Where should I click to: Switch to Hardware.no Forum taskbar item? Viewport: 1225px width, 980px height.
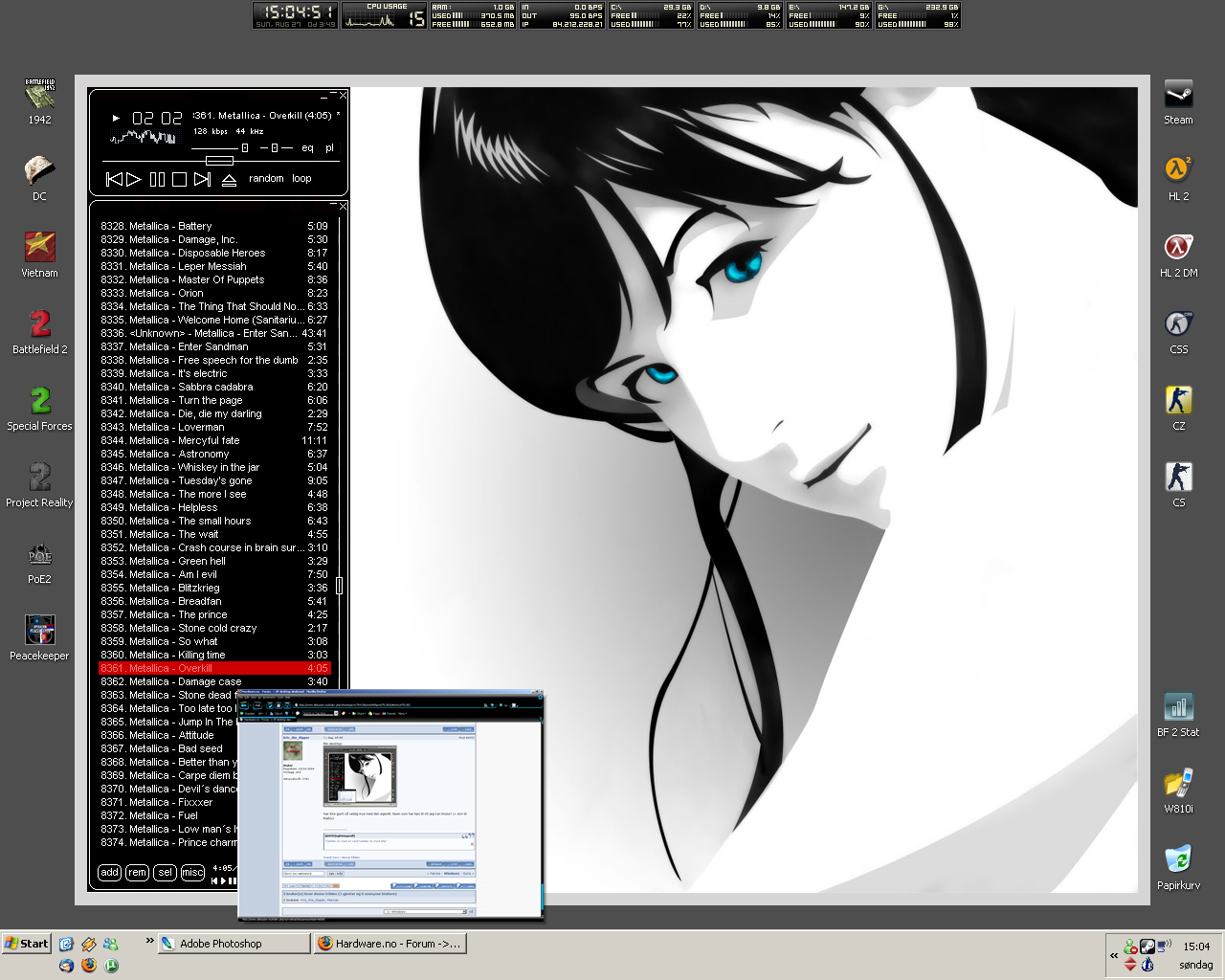pyautogui.click(x=390, y=944)
